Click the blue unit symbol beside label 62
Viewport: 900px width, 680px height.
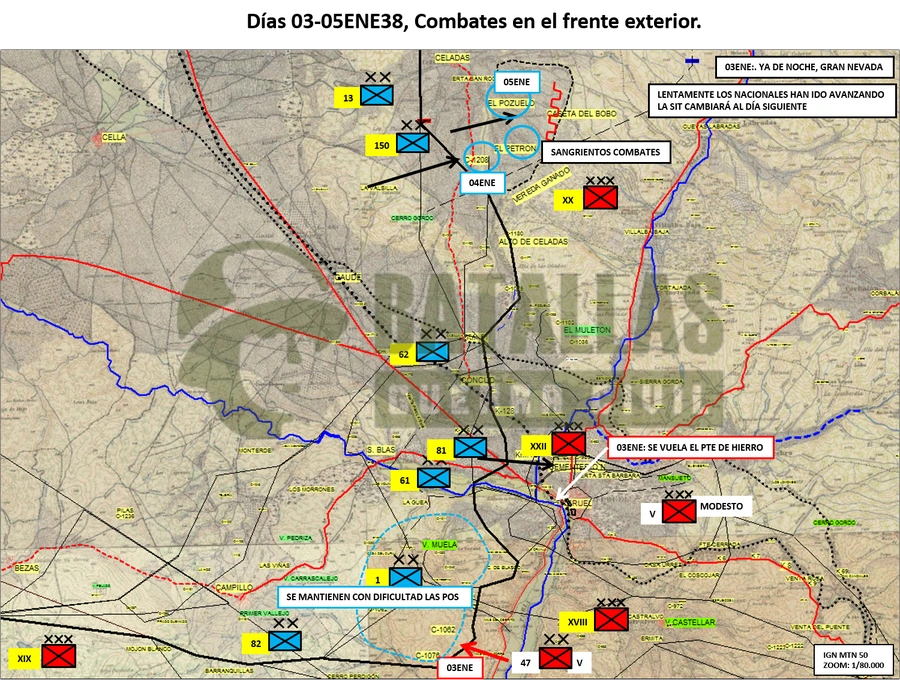432,352
